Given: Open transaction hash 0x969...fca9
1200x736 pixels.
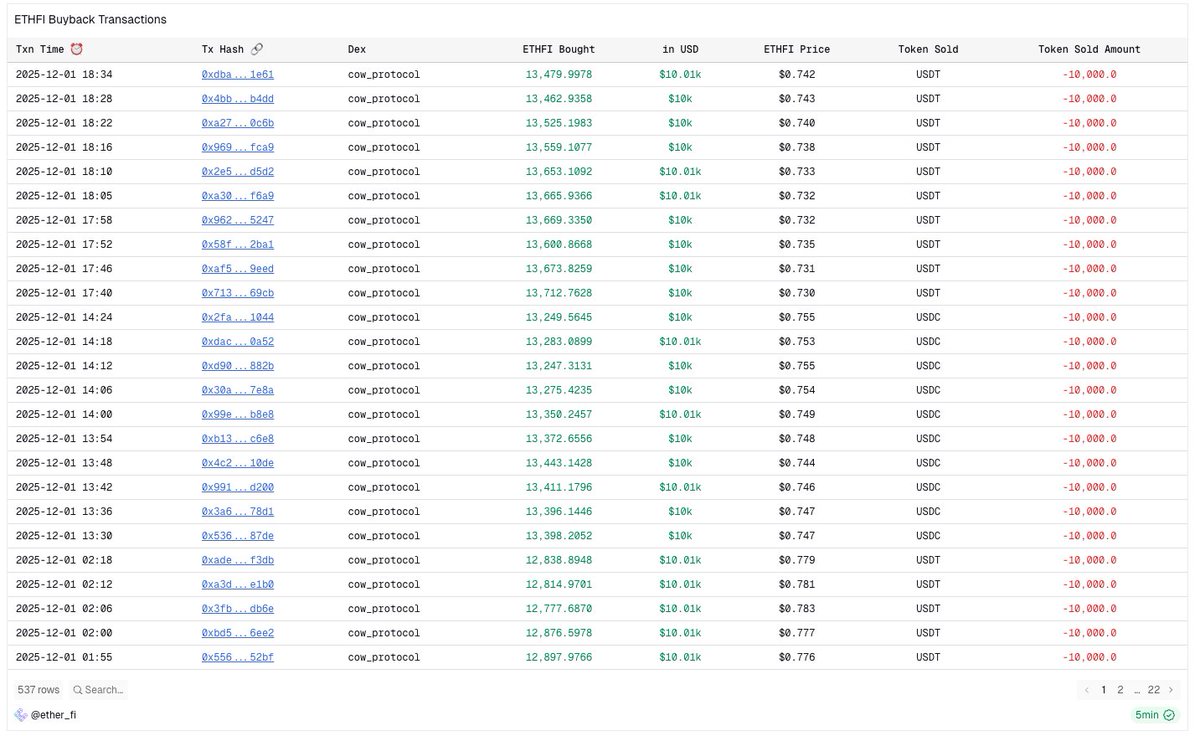Looking at the screenshot, I should (237, 147).
